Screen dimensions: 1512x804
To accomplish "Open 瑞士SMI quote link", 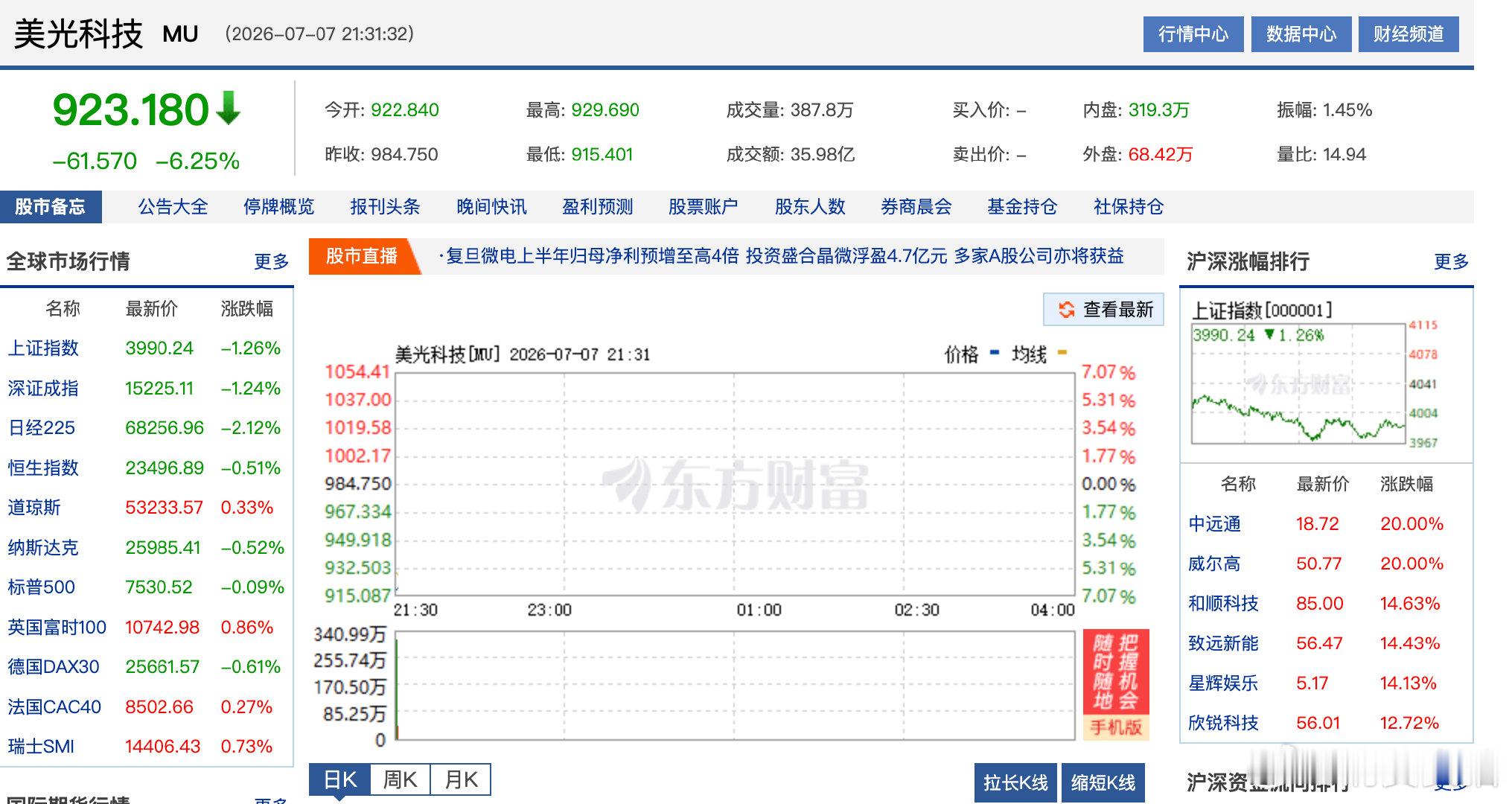I will tap(41, 747).
